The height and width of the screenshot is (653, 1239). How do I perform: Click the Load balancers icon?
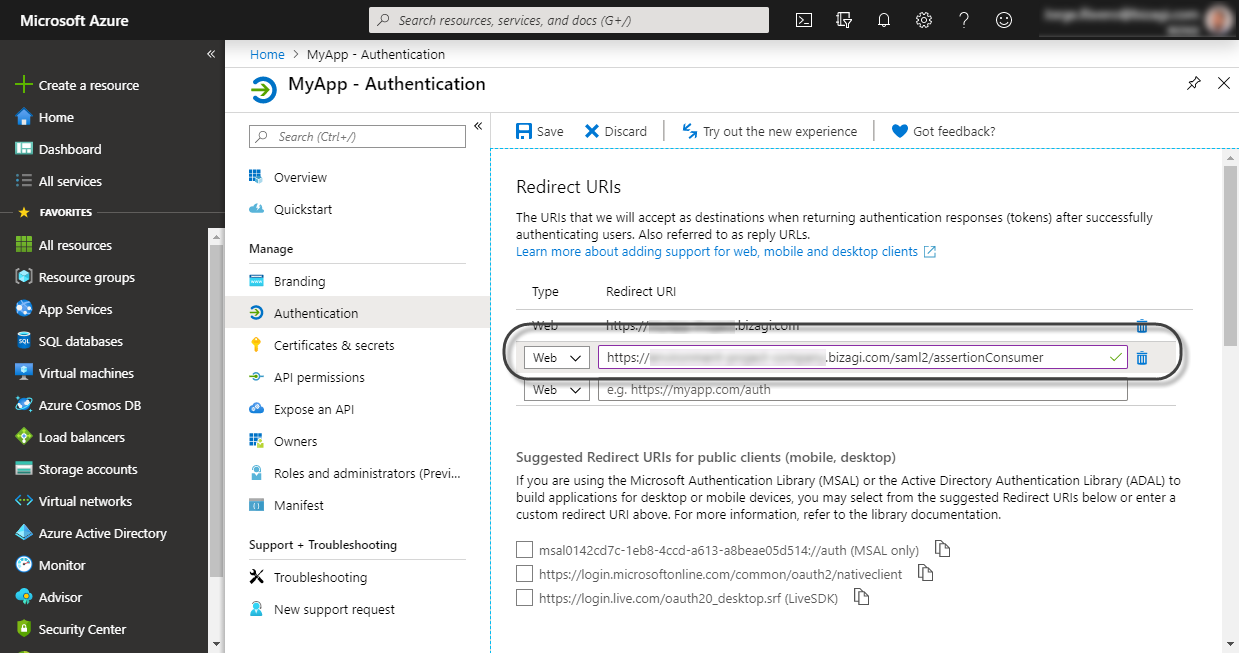point(24,437)
